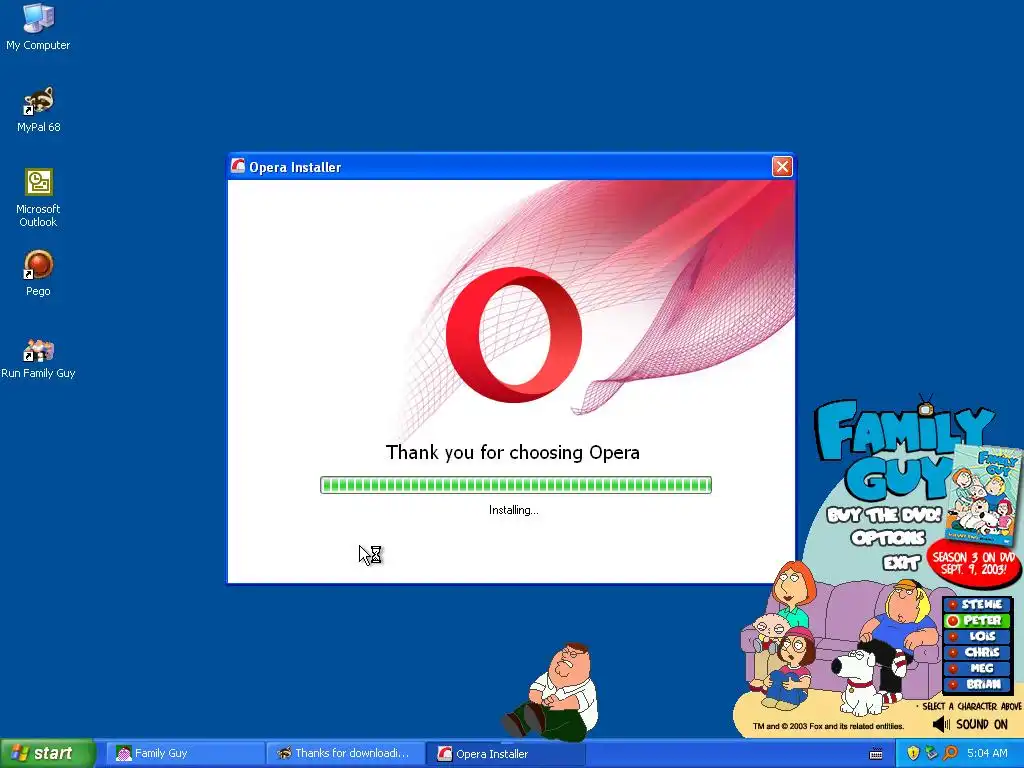1024x768 pixels.
Task: Click the Opera Installer title bar icon
Action: point(238,167)
